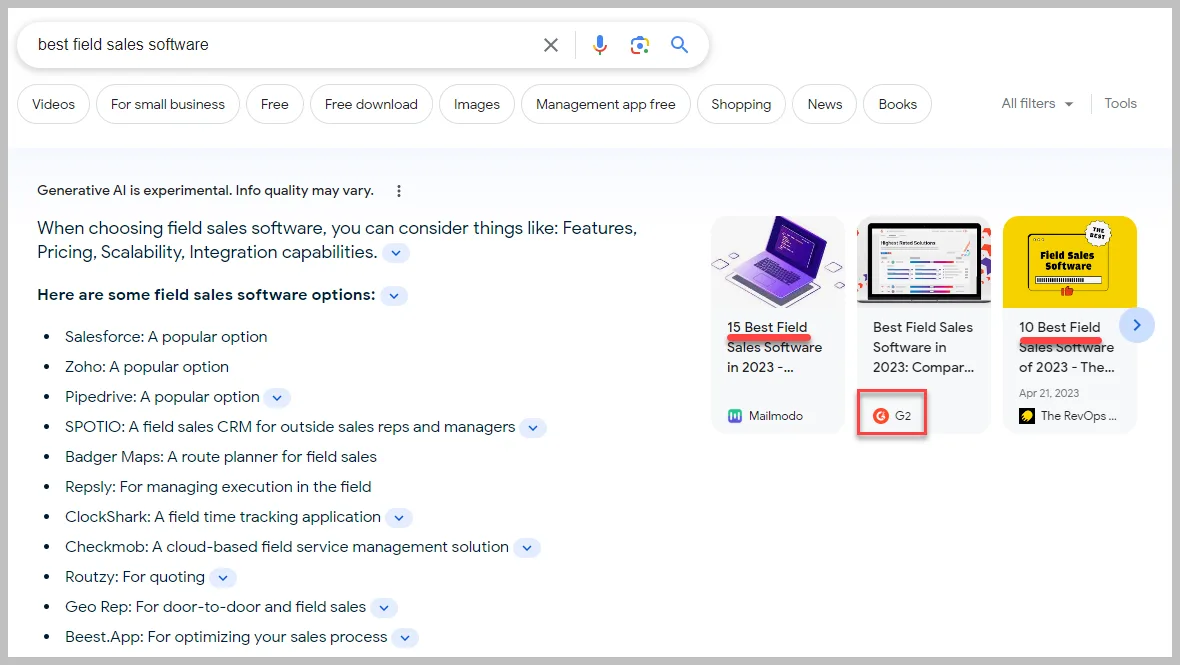Viewport: 1180px width, 665px height.
Task: Expand the Checkmob option chevron
Action: [527, 548]
